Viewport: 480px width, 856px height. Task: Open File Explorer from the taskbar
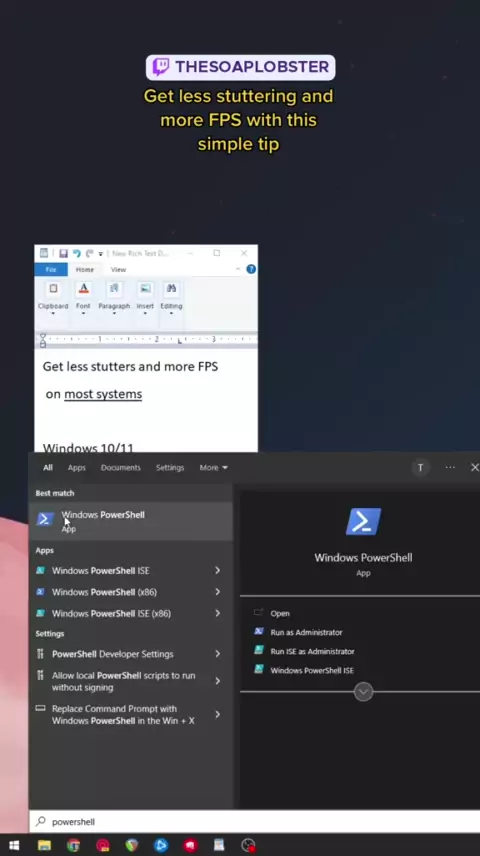[44, 845]
